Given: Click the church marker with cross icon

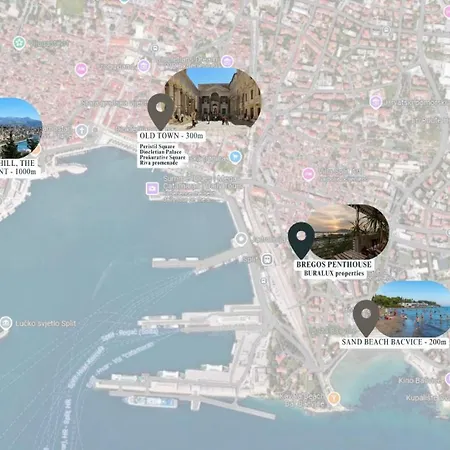Looking at the screenshot, I should (82, 131).
